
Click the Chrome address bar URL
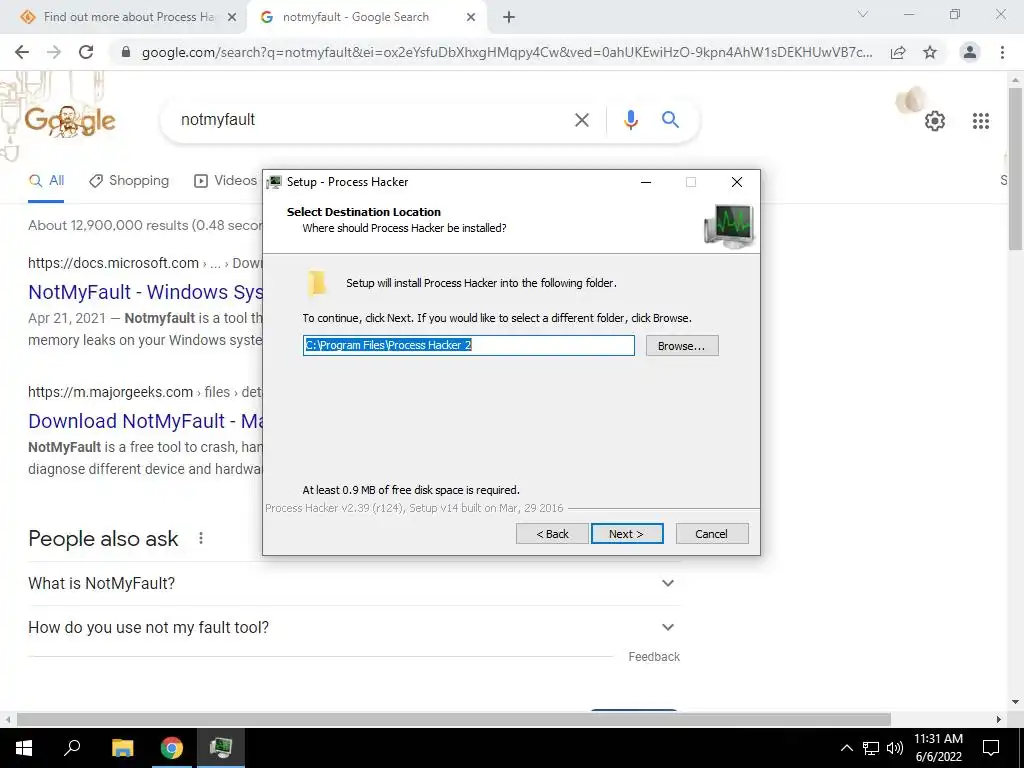(507, 52)
